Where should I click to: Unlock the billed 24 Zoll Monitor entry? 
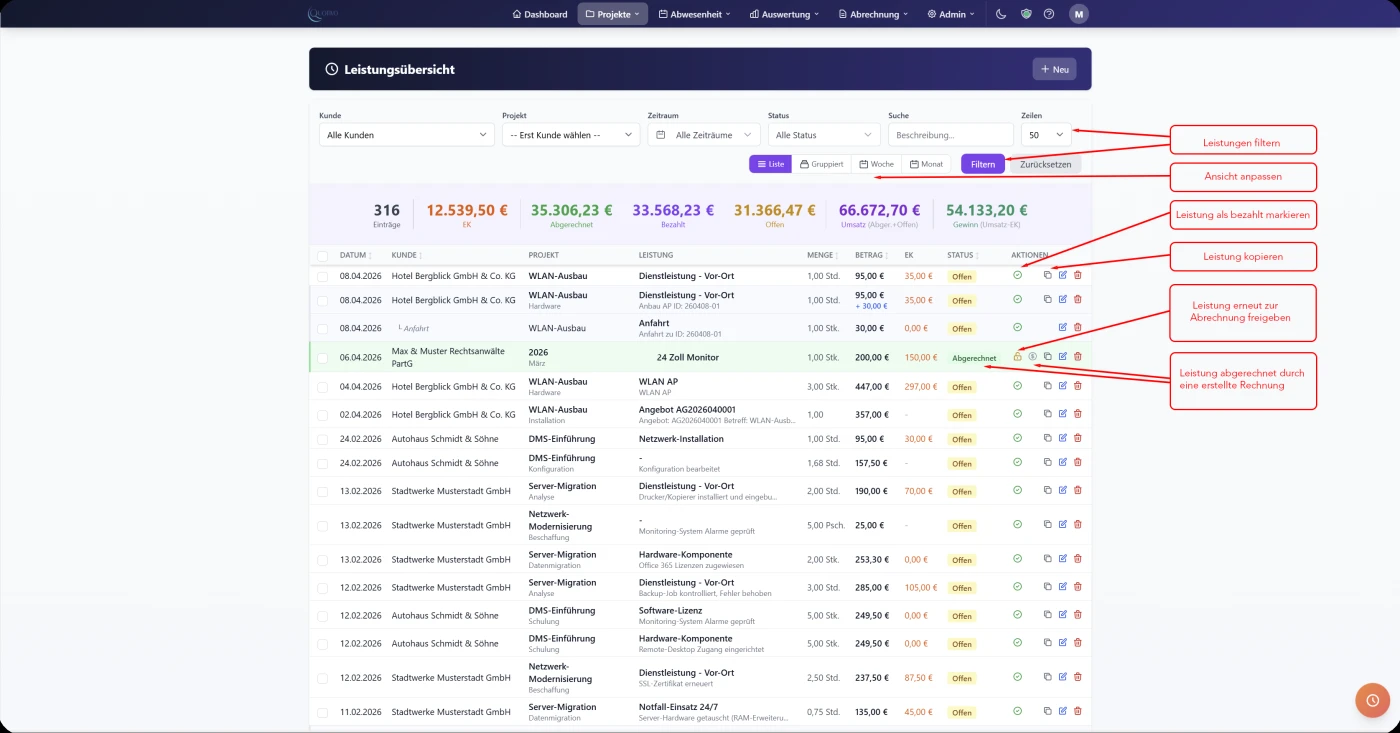(1018, 357)
